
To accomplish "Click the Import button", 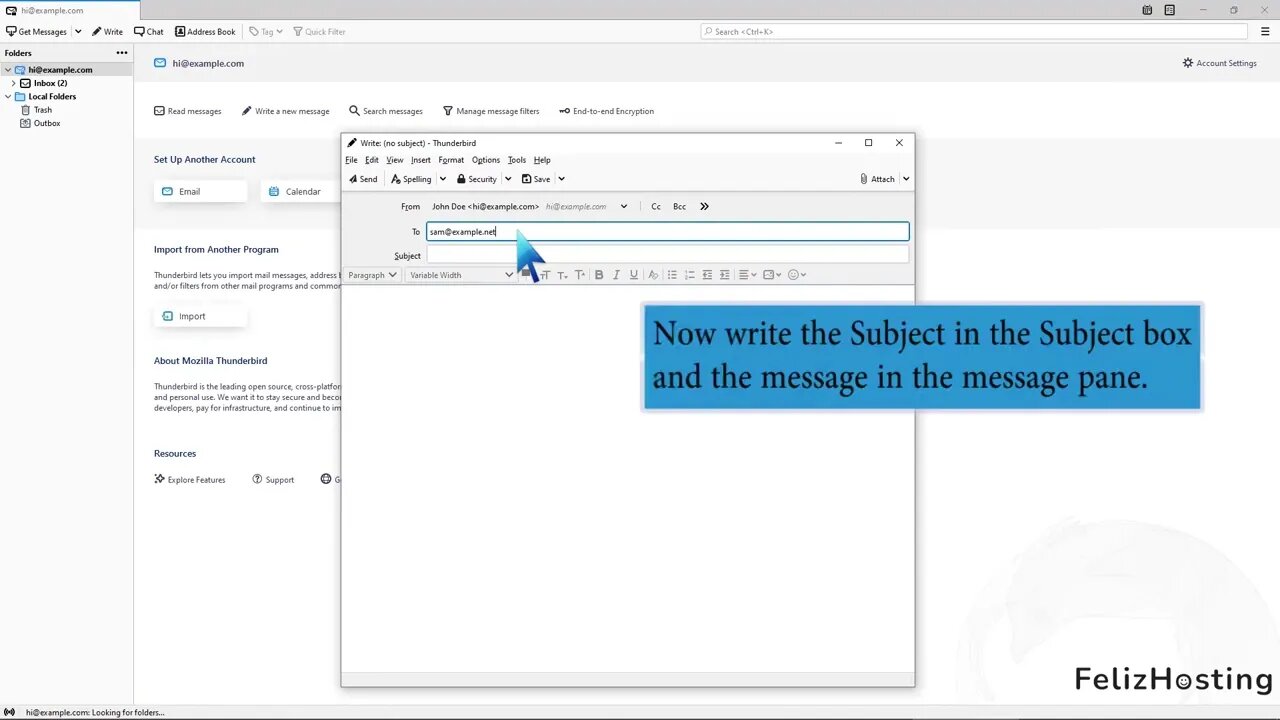I will [x=200, y=316].
